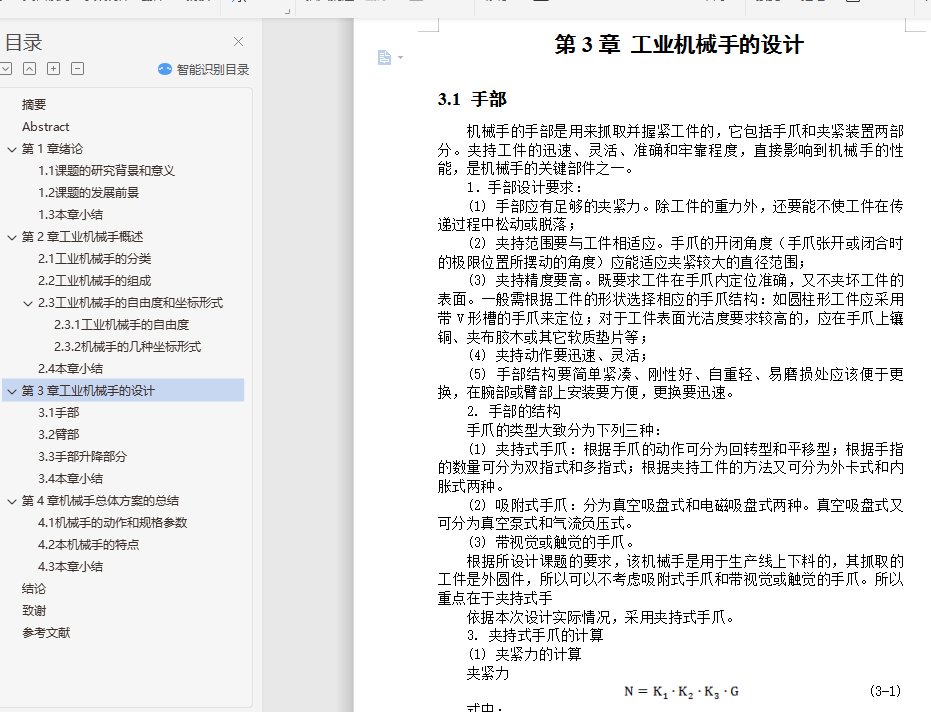Go to 1.2课题的发展前景

point(88,192)
